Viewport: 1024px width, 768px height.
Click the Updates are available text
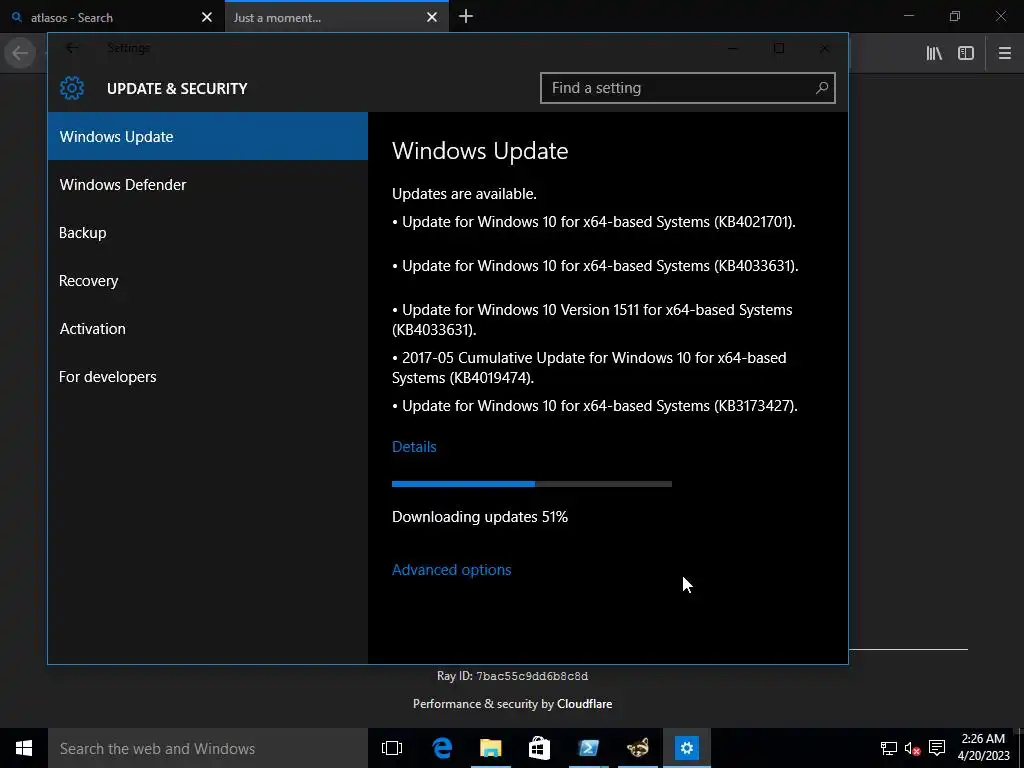point(464,194)
